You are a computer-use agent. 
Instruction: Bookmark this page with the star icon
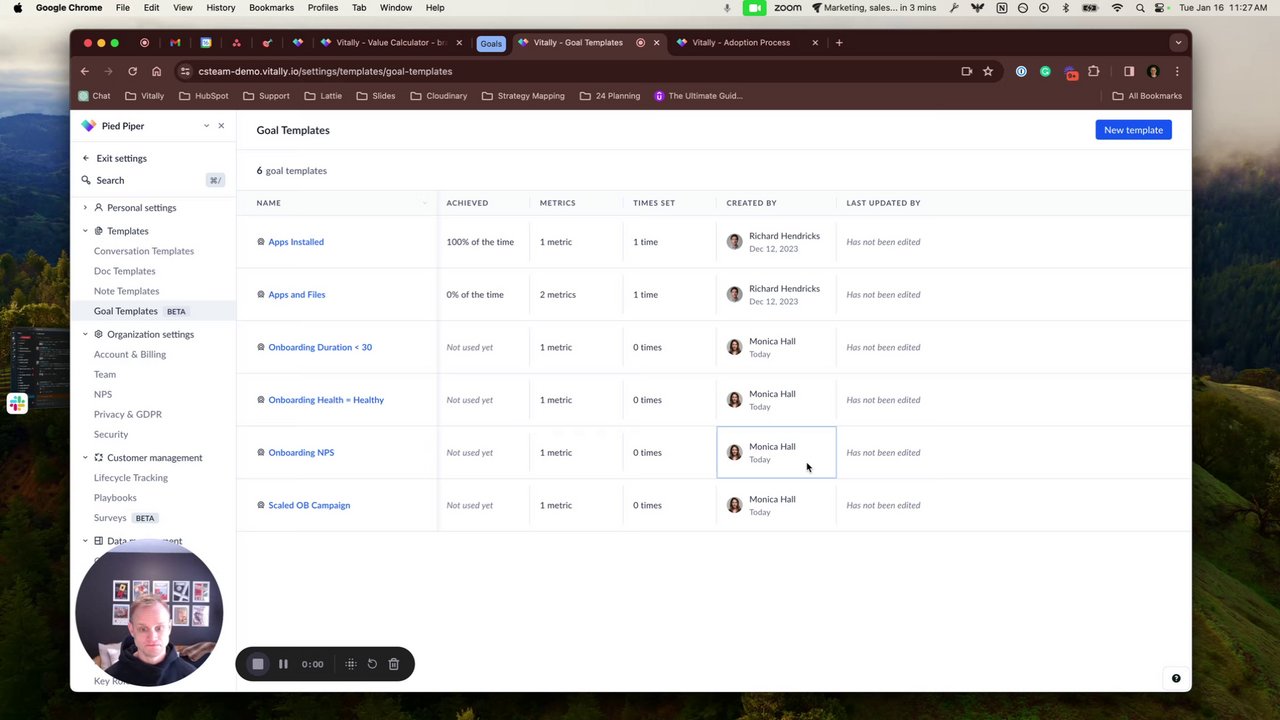[x=988, y=72]
